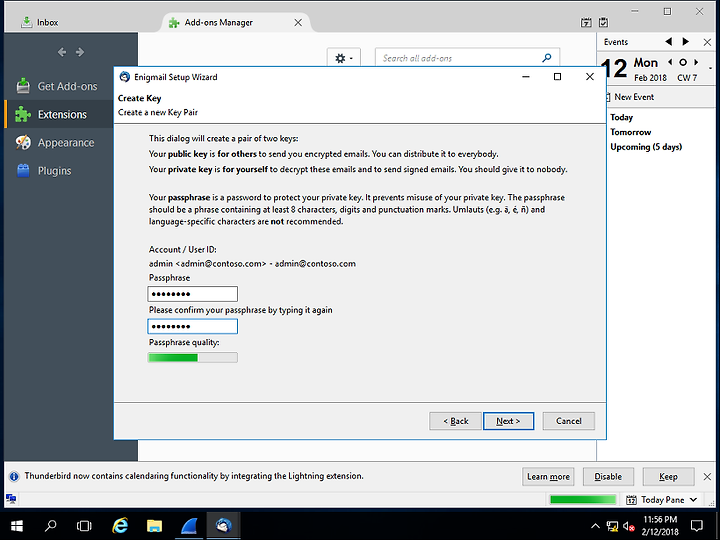Click the Passphrase quality progress bar
Screen dimensions: 720x540
pyautogui.click(x=192, y=358)
